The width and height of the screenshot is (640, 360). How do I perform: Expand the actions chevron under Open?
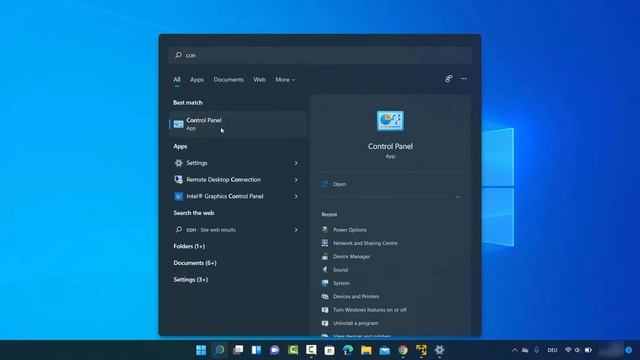pos(458,197)
